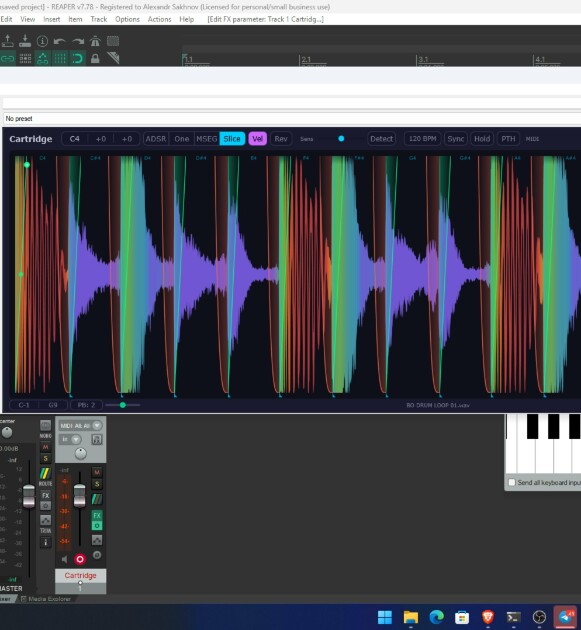Click the undo arrow icon

(59, 41)
